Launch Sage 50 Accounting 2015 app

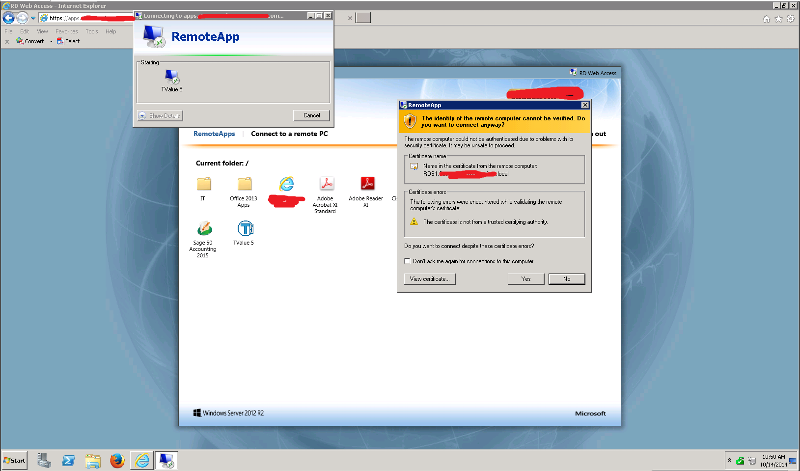pos(204,229)
